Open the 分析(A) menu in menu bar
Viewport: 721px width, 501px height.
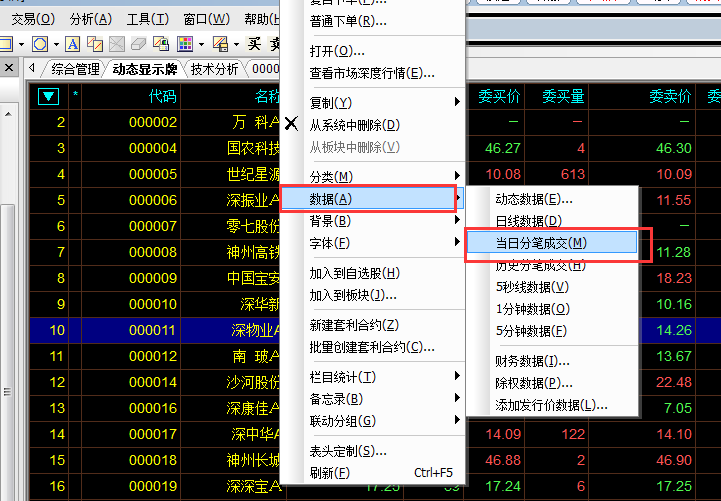tap(90, 19)
